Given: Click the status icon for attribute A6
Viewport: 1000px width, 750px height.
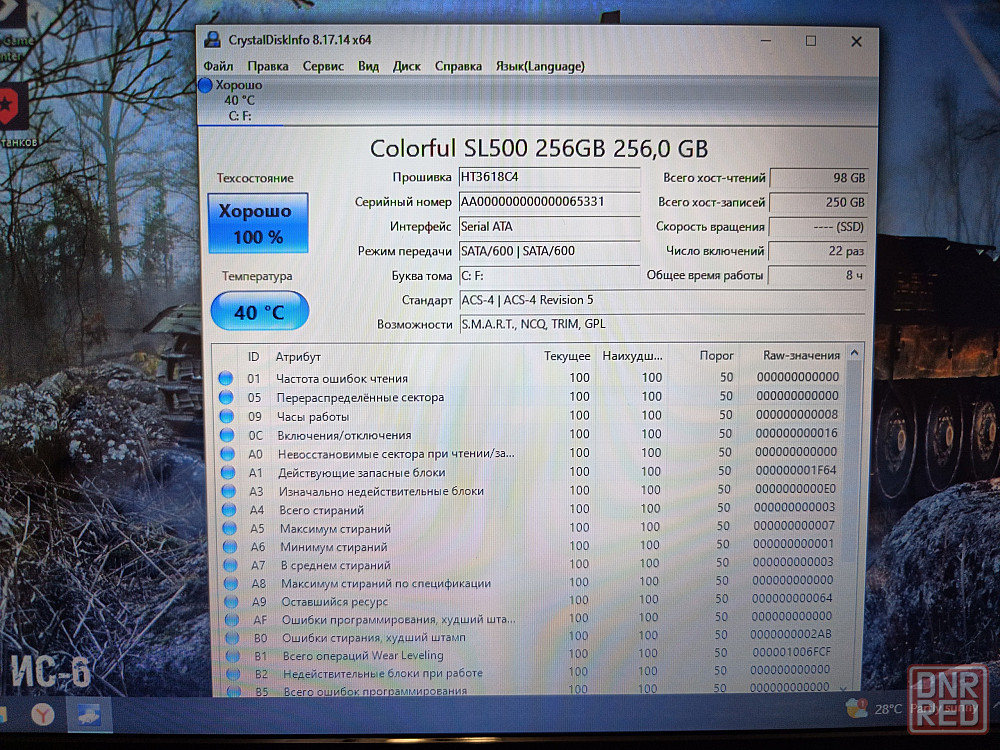Looking at the screenshot, I should coord(230,547).
